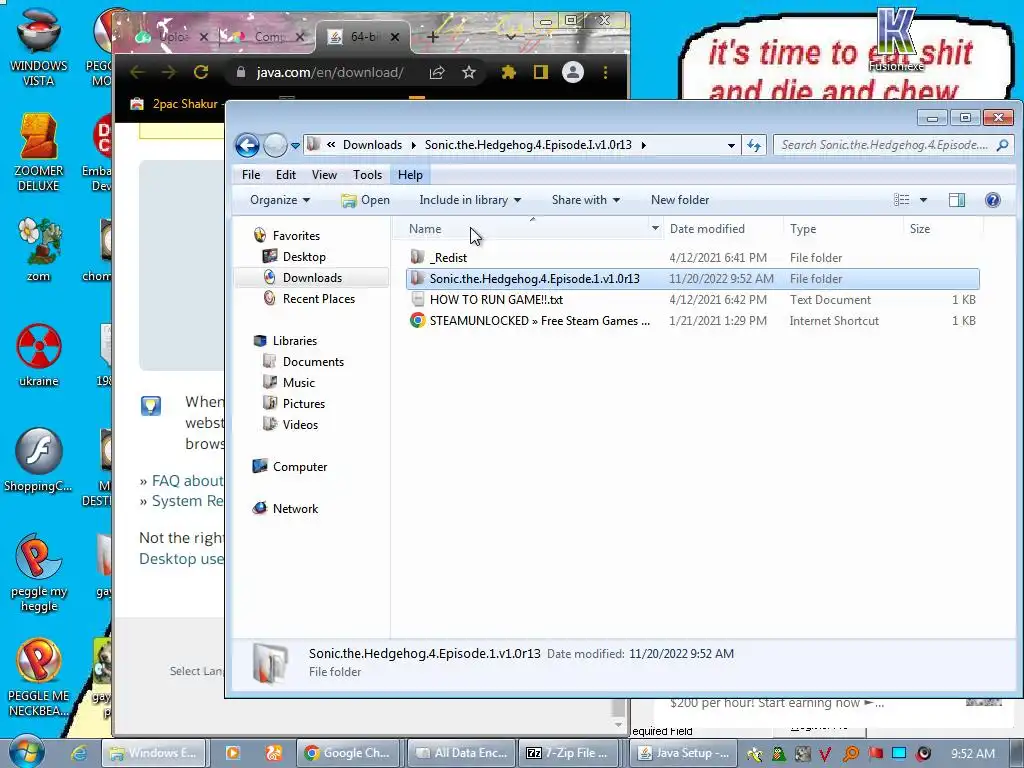Open Downloads in navigation pane
This screenshot has height=768, width=1024.
click(312, 278)
